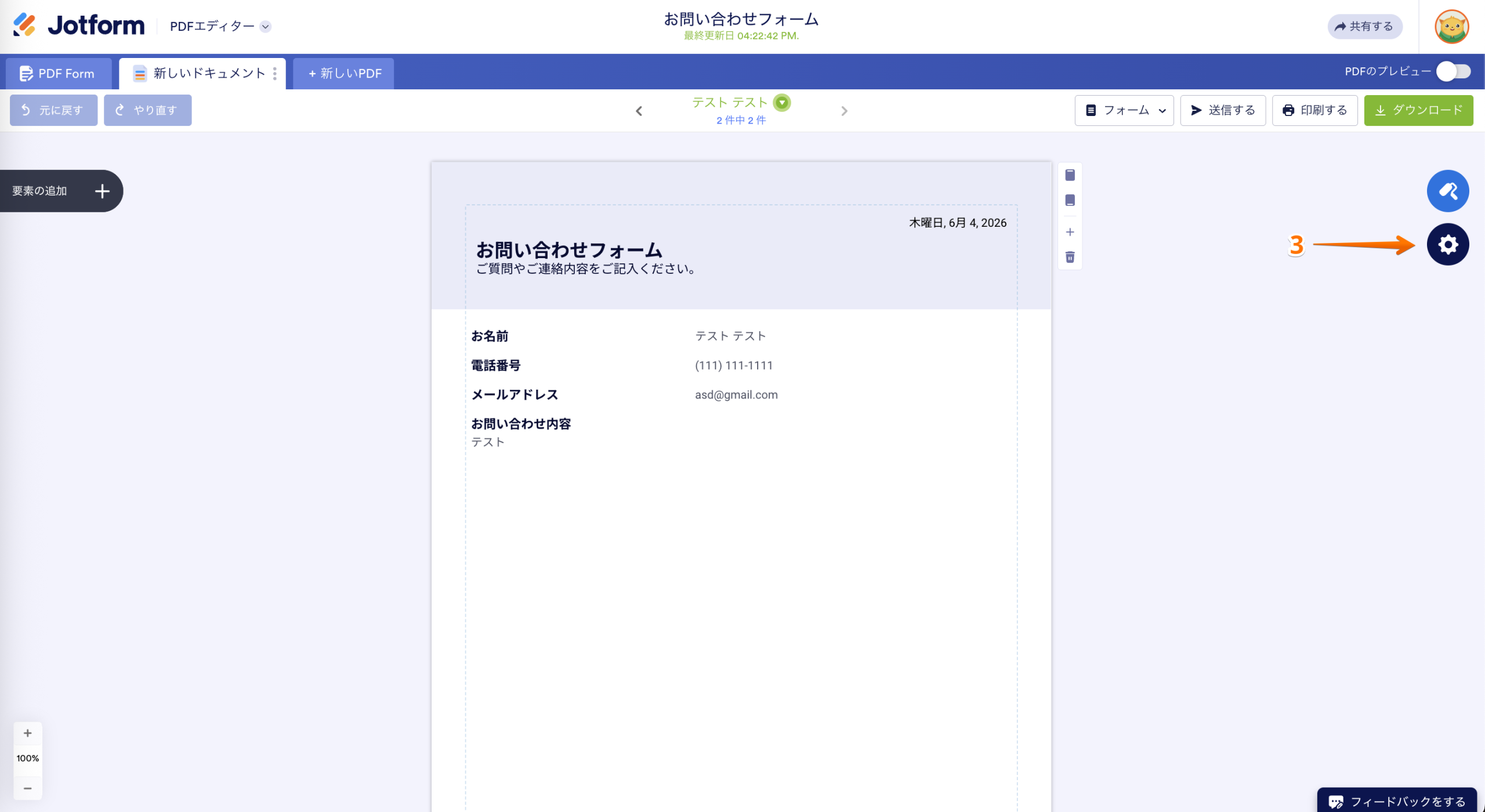Click the 印刷する print button
The image size is (1485, 812).
tap(1314, 110)
